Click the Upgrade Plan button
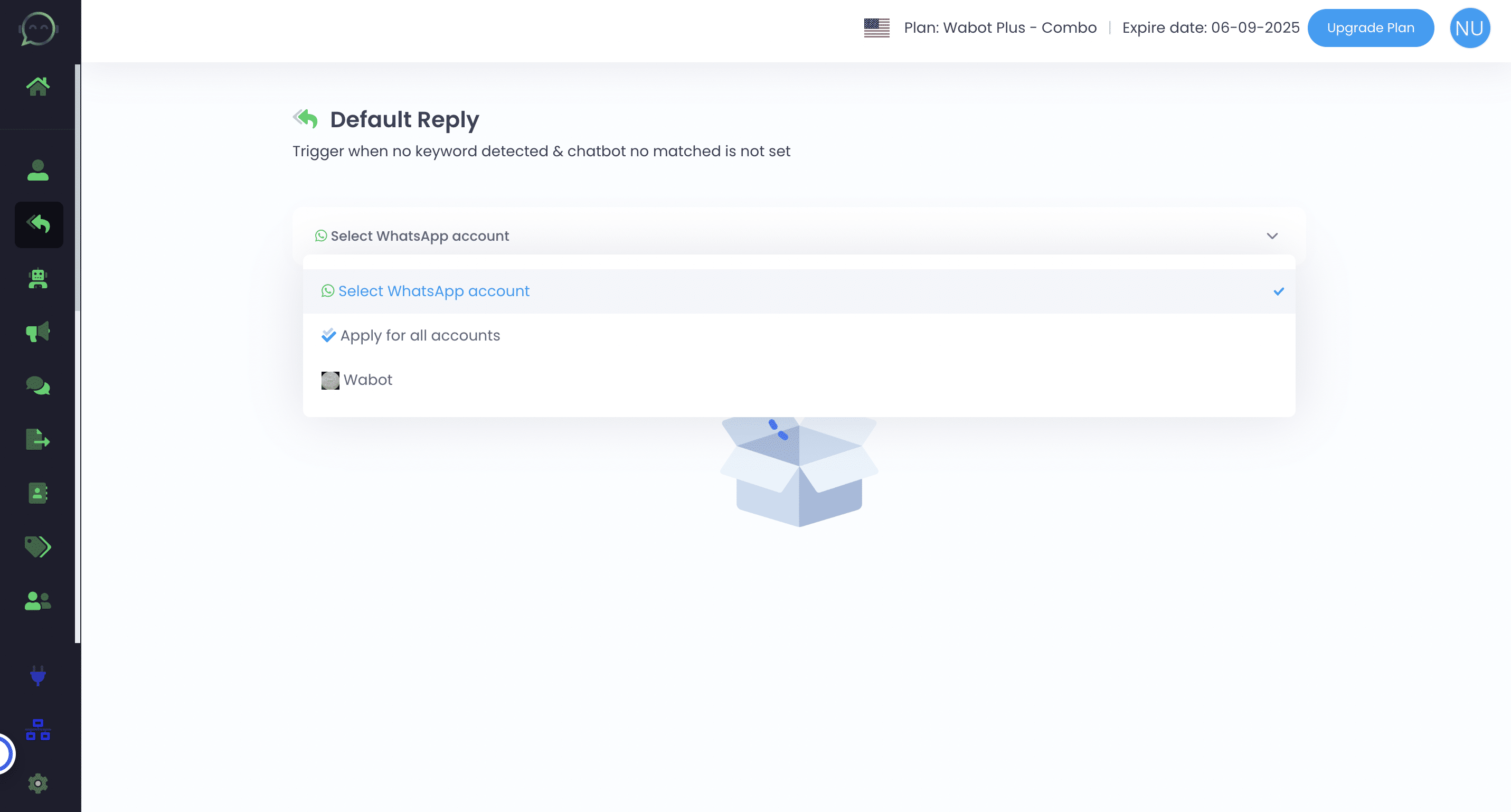1511x812 pixels. tap(1370, 27)
